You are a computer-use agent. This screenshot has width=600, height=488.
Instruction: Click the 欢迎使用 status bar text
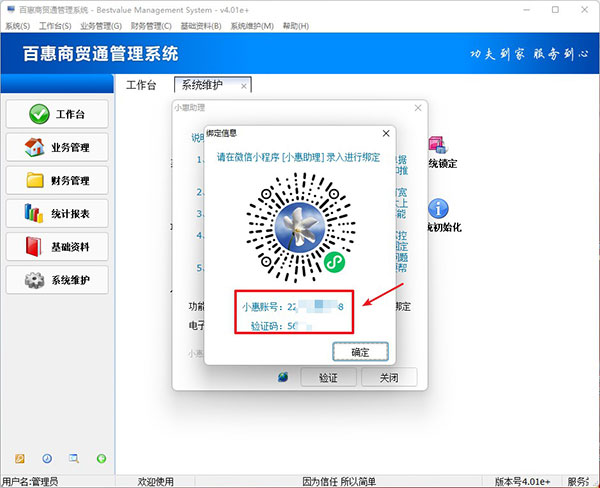click(x=155, y=481)
